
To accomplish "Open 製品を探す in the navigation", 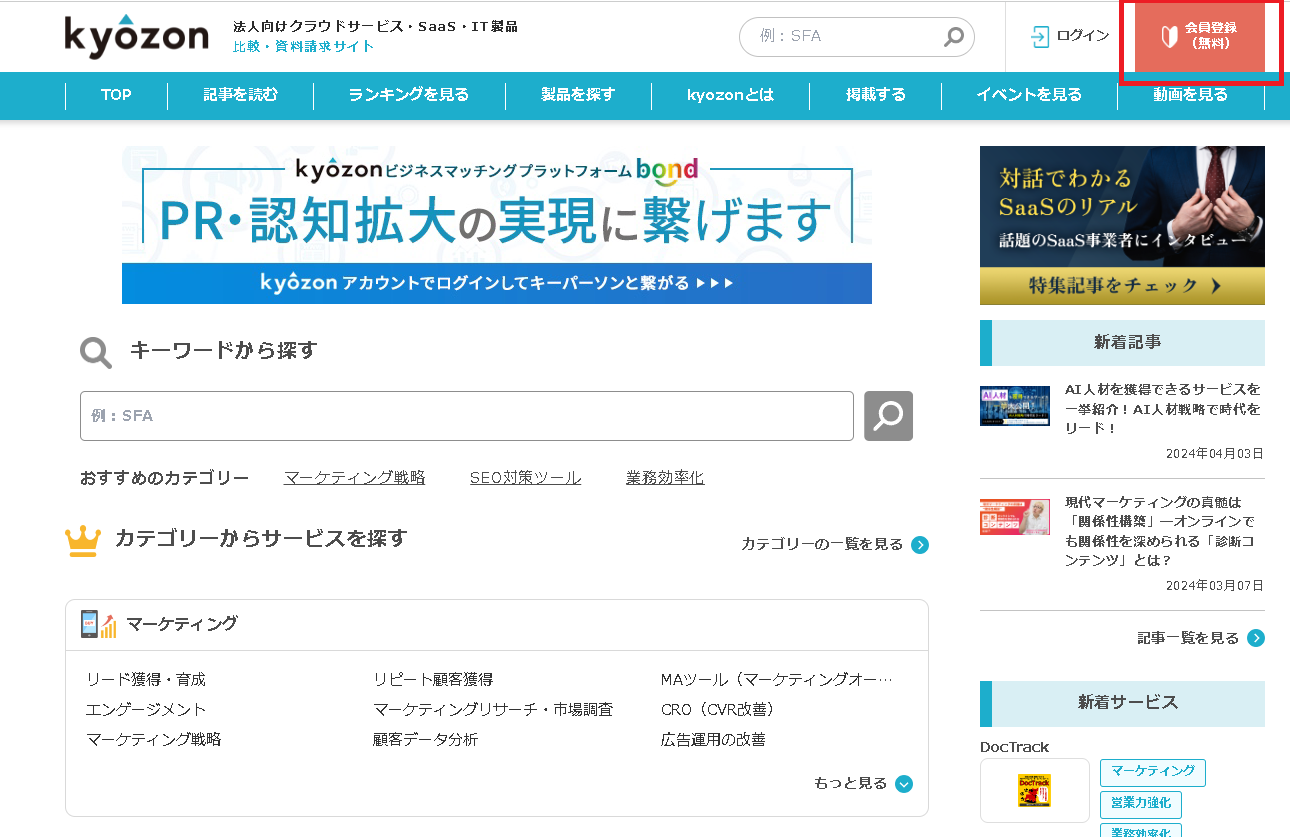I will [x=578, y=95].
